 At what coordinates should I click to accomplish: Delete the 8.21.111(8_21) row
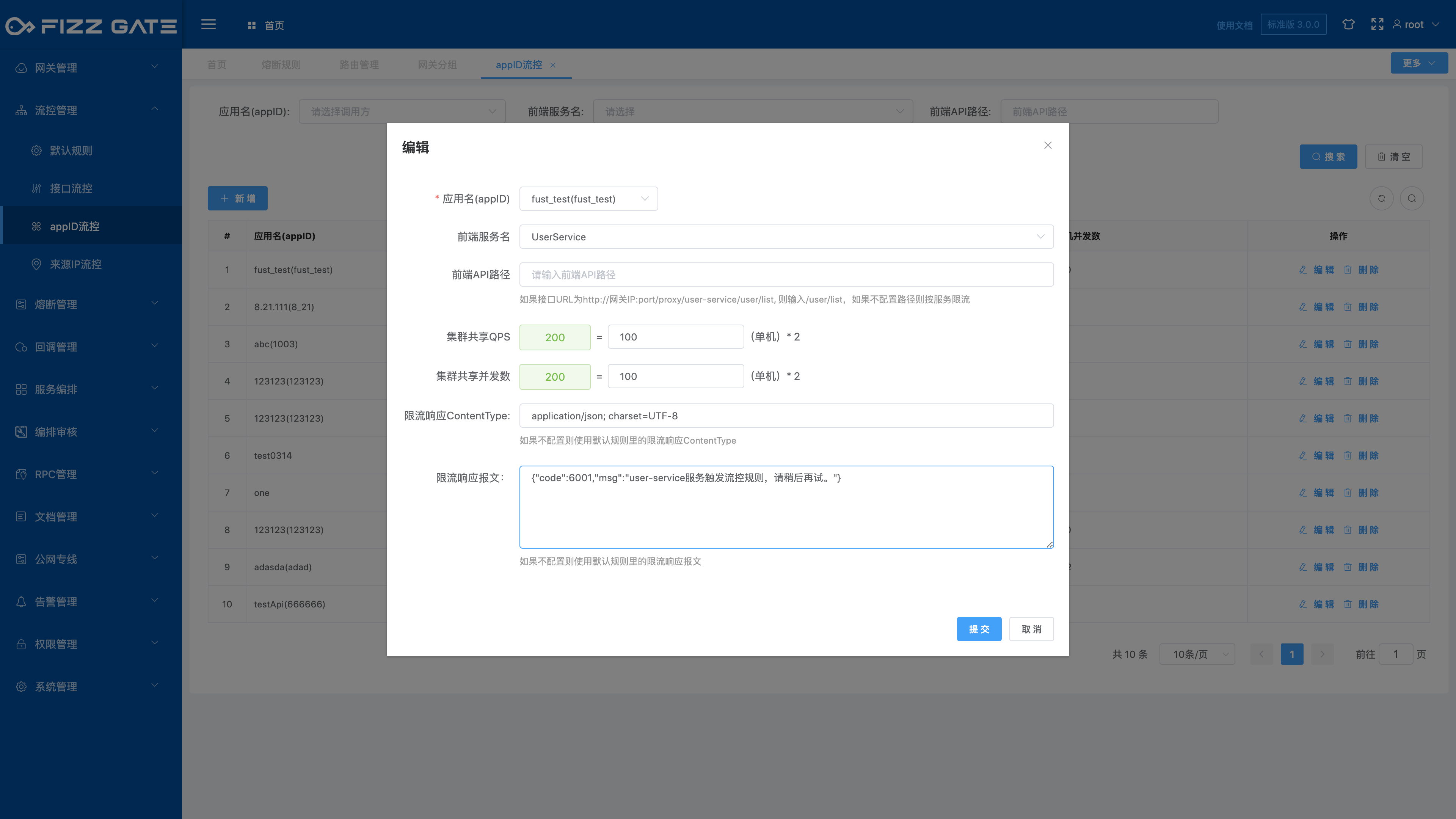tap(1361, 307)
